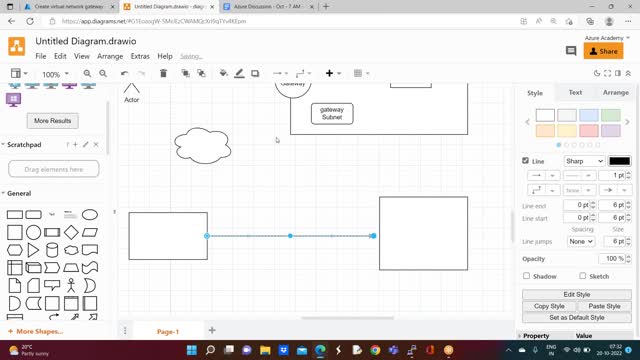Viewport: 640px width, 360px height.
Task: Pick the black line color swatch
Action: pos(619,161)
